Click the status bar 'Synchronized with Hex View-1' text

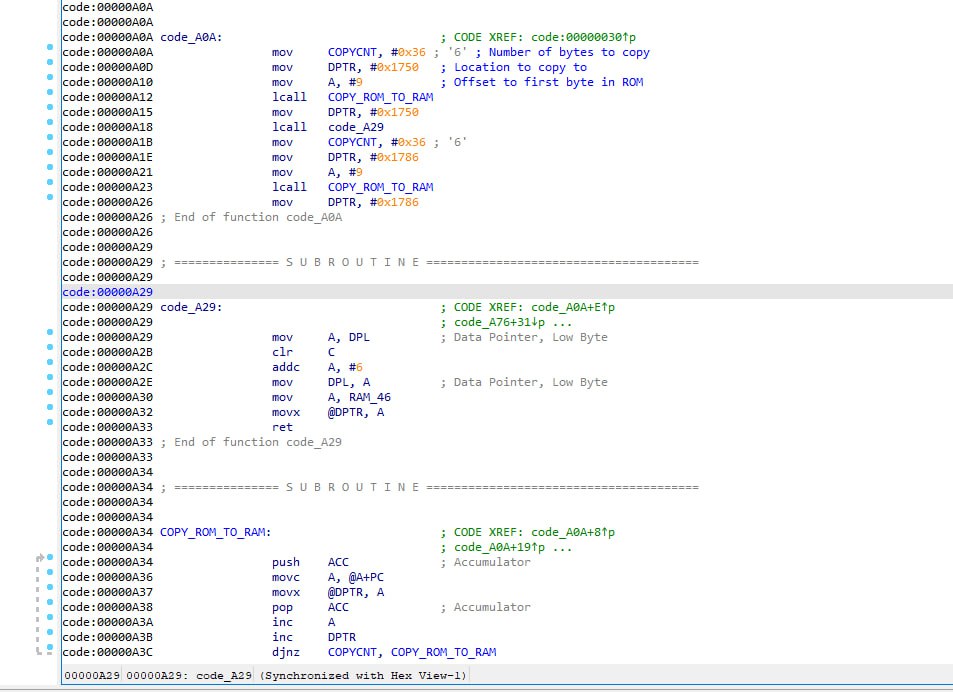[x=362, y=676]
